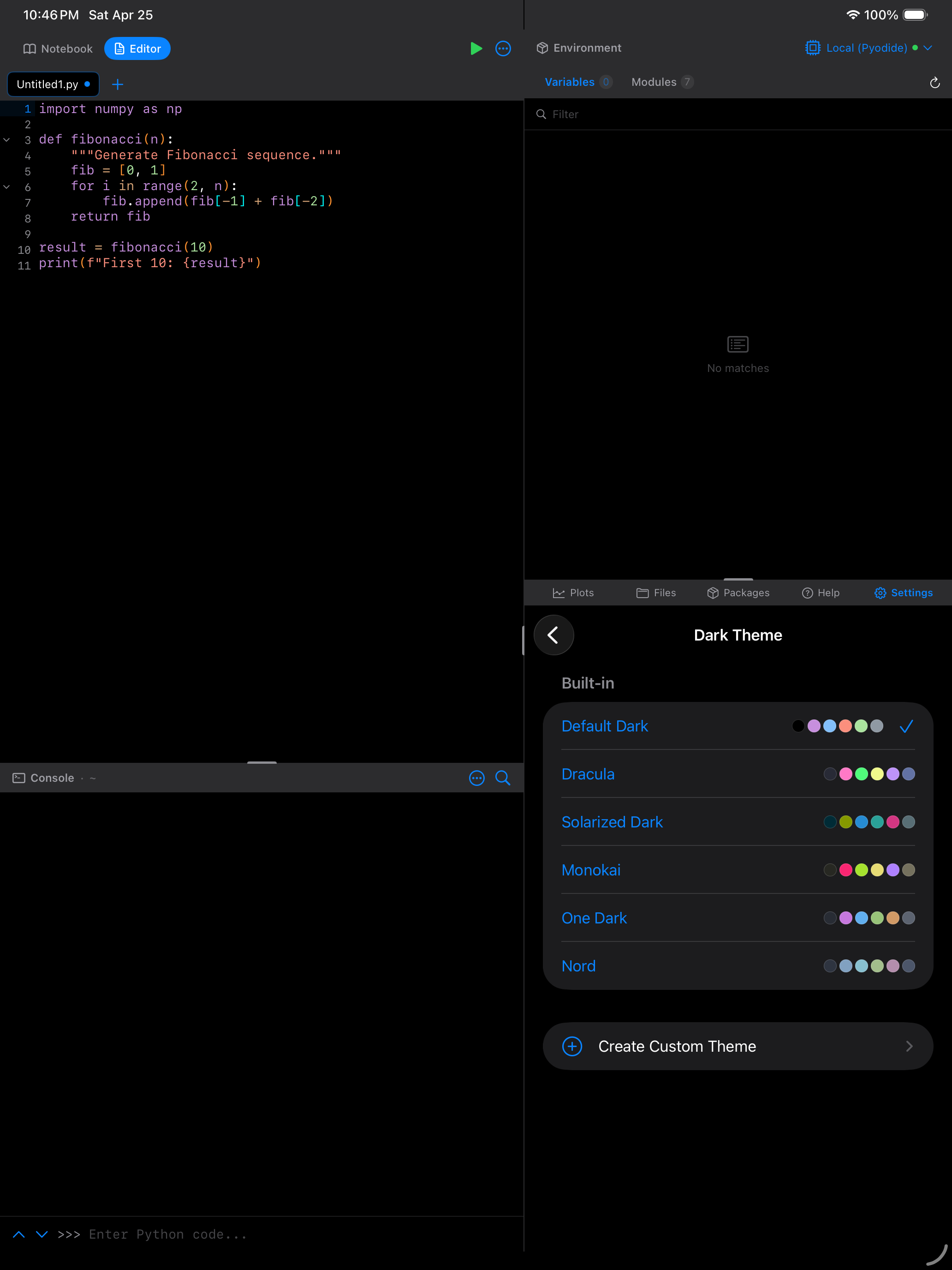The width and height of the screenshot is (952, 1270).
Task: Click the Wi-Fi status icon
Action: 853,15
